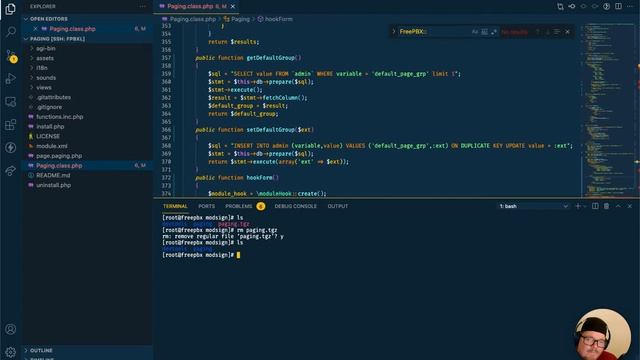Kill terminal with trash icon
640x360 pixels.
coord(607,207)
